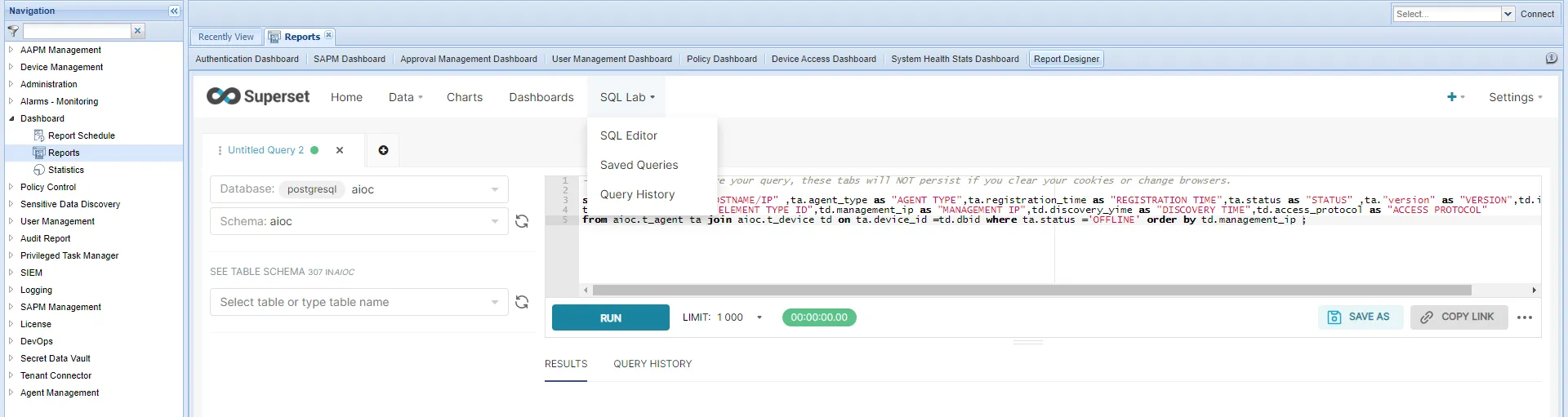
Task: Choose Saved Queries from the menu
Action: [639, 165]
